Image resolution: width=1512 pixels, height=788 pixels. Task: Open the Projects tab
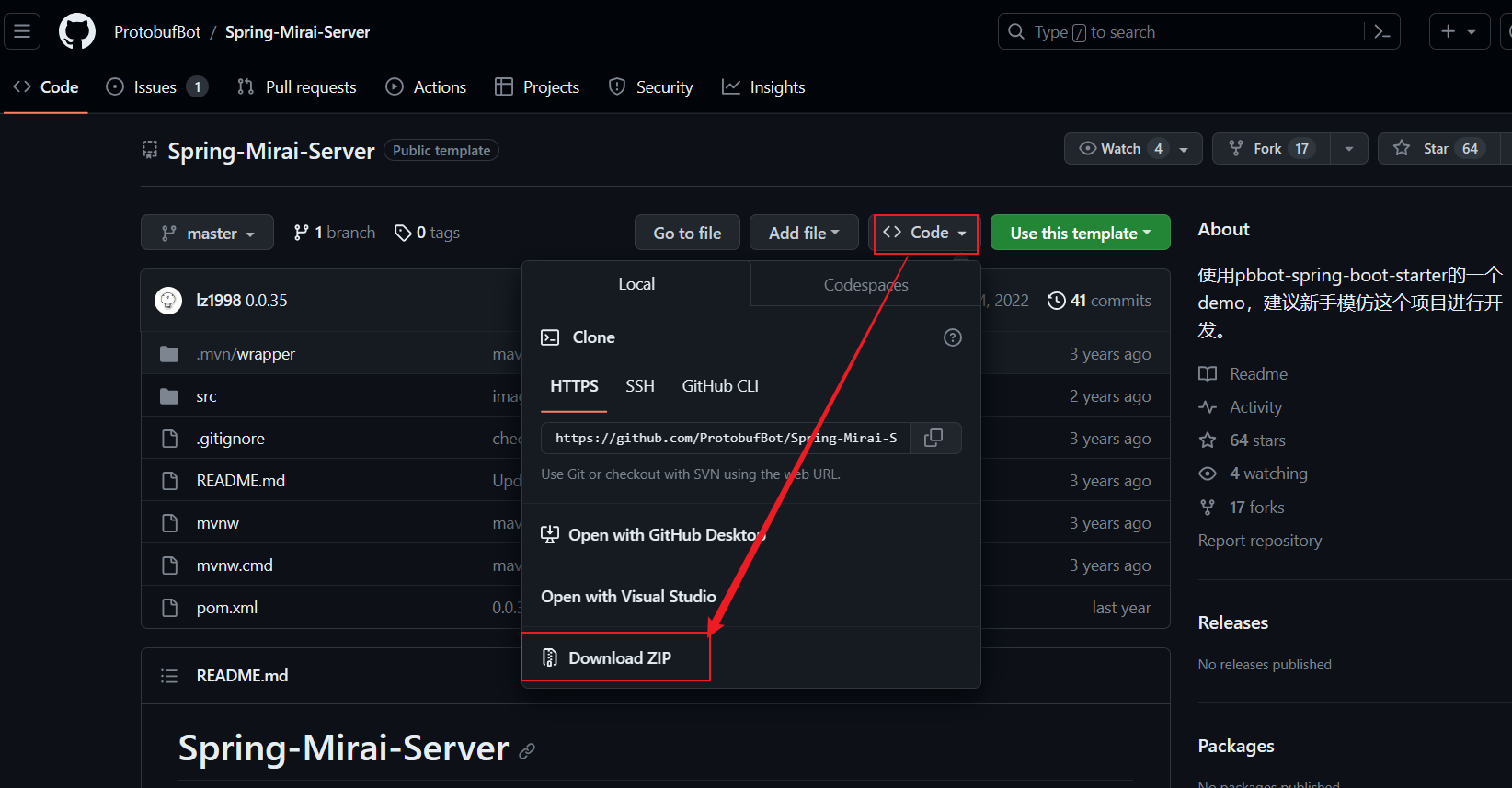pyautogui.click(x=537, y=87)
